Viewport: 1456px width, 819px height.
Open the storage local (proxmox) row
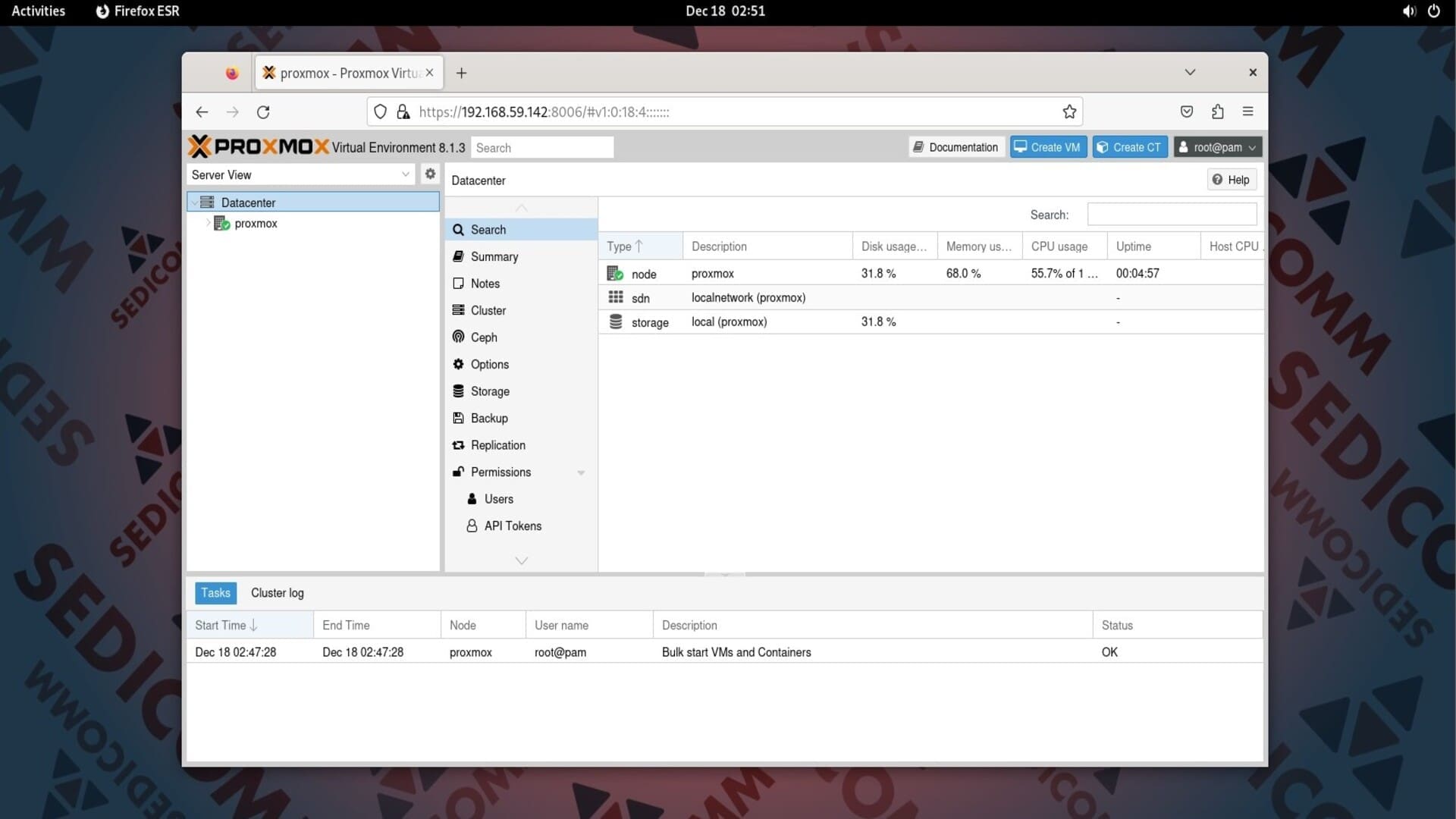tap(728, 322)
